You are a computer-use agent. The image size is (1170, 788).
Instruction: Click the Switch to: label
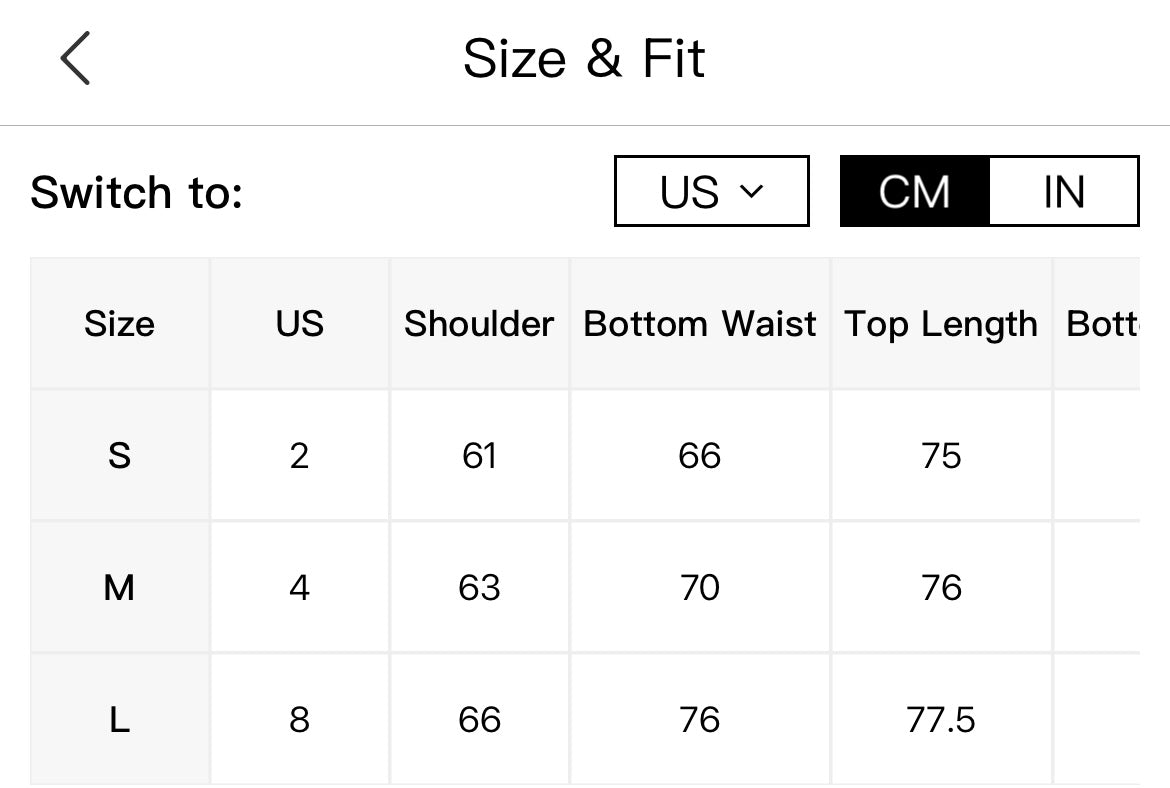137,193
